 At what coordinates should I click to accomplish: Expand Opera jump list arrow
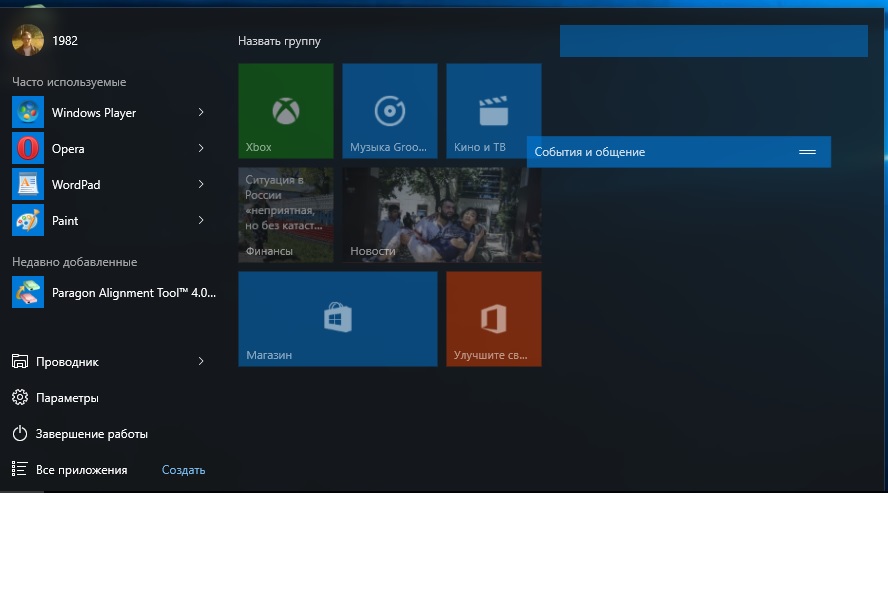click(201, 148)
